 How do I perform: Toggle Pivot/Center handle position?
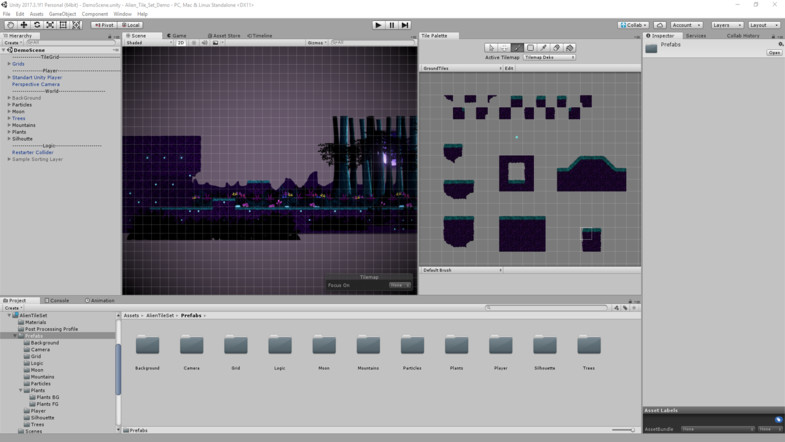coord(104,25)
